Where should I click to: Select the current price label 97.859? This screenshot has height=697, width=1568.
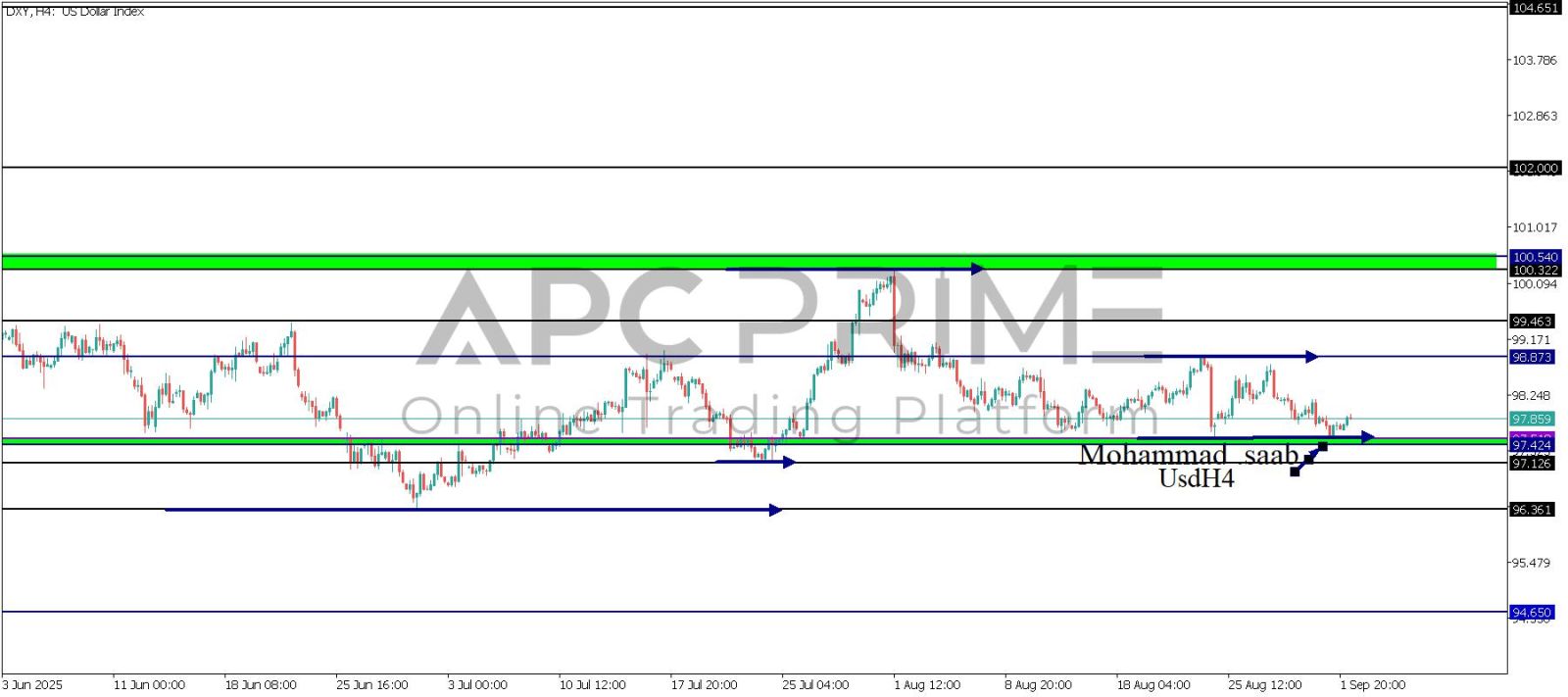pyautogui.click(x=1532, y=419)
